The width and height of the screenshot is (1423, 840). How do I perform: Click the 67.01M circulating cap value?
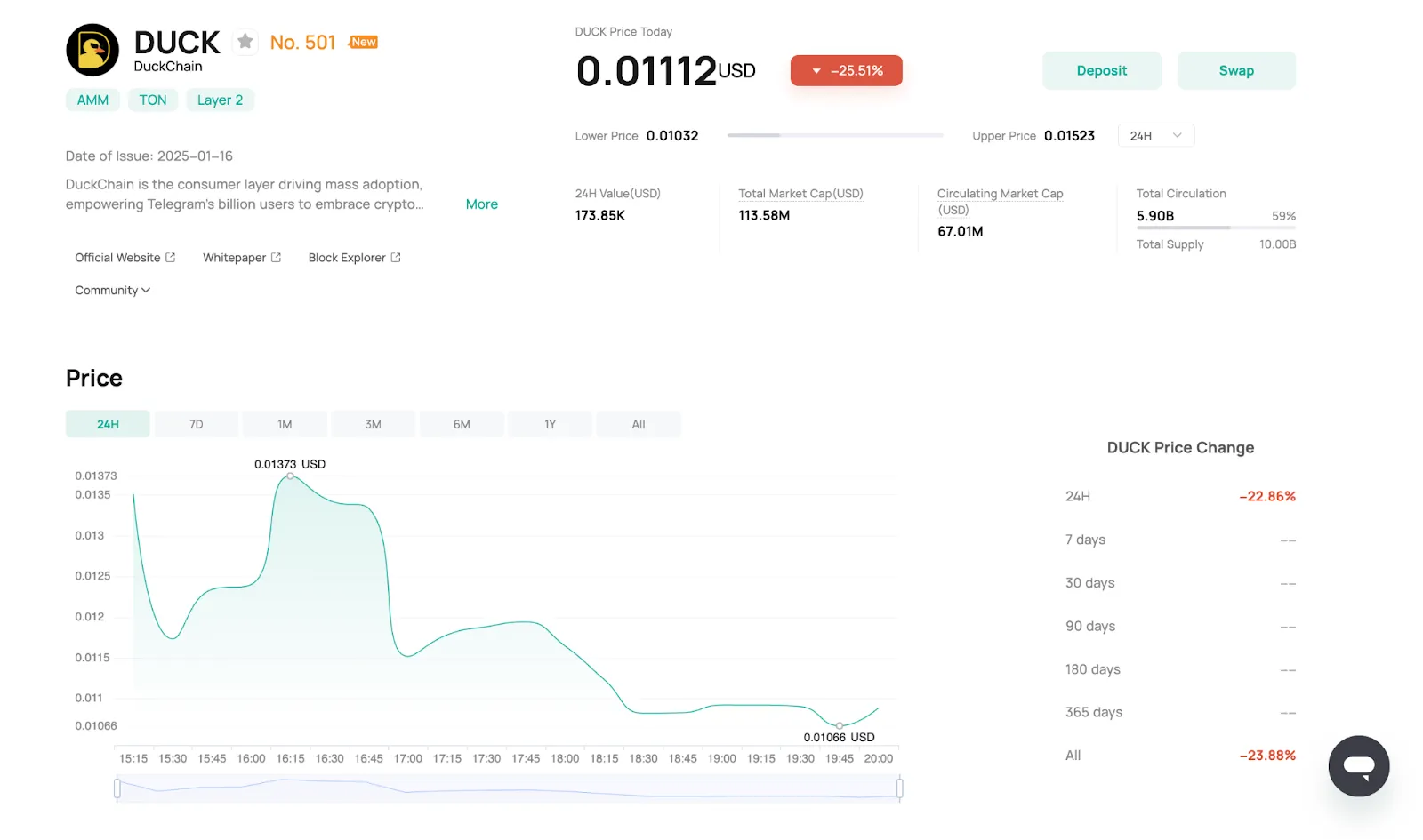pyautogui.click(x=961, y=232)
